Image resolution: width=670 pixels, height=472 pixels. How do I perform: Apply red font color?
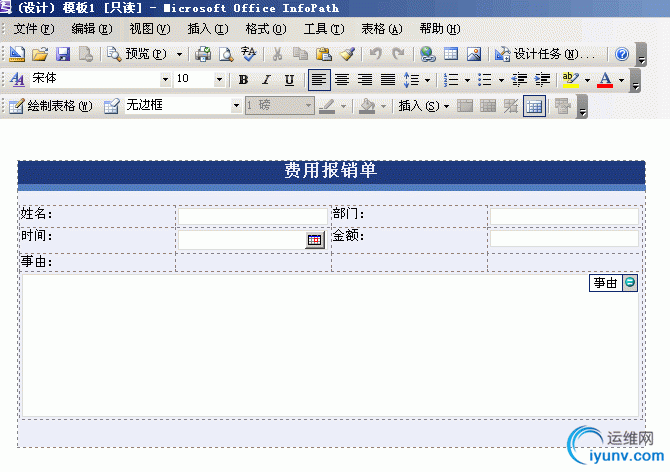click(605, 80)
